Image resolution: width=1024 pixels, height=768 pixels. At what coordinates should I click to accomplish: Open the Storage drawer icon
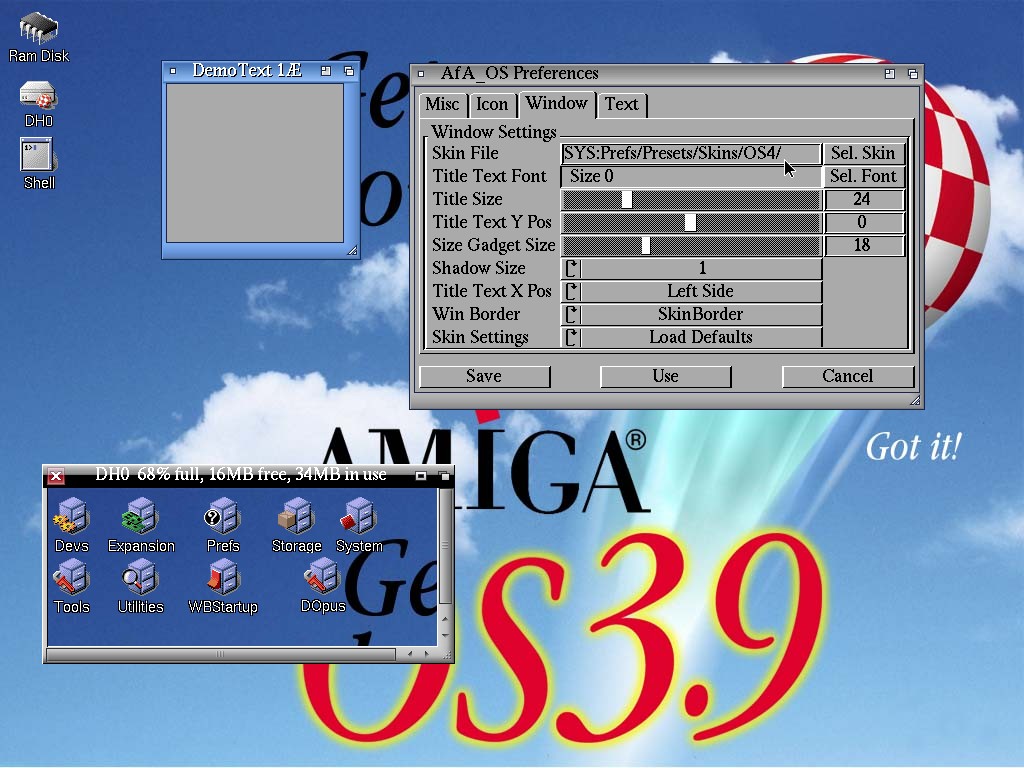(x=296, y=525)
